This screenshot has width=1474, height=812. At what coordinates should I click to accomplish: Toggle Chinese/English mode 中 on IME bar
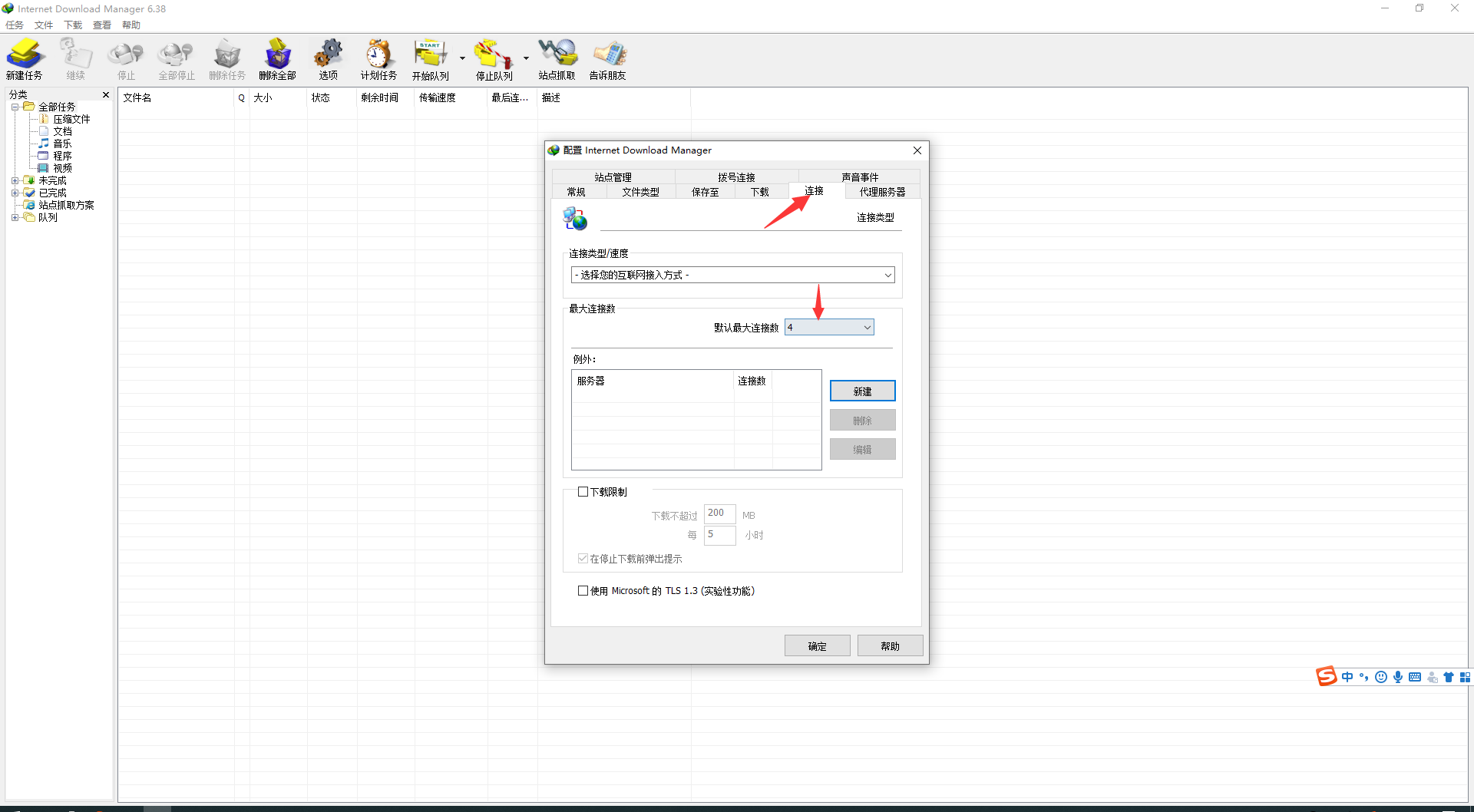pyautogui.click(x=1347, y=677)
